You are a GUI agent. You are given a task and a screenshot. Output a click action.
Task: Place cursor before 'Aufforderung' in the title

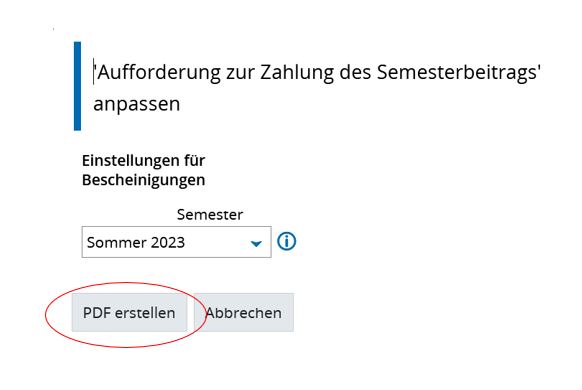97,72
